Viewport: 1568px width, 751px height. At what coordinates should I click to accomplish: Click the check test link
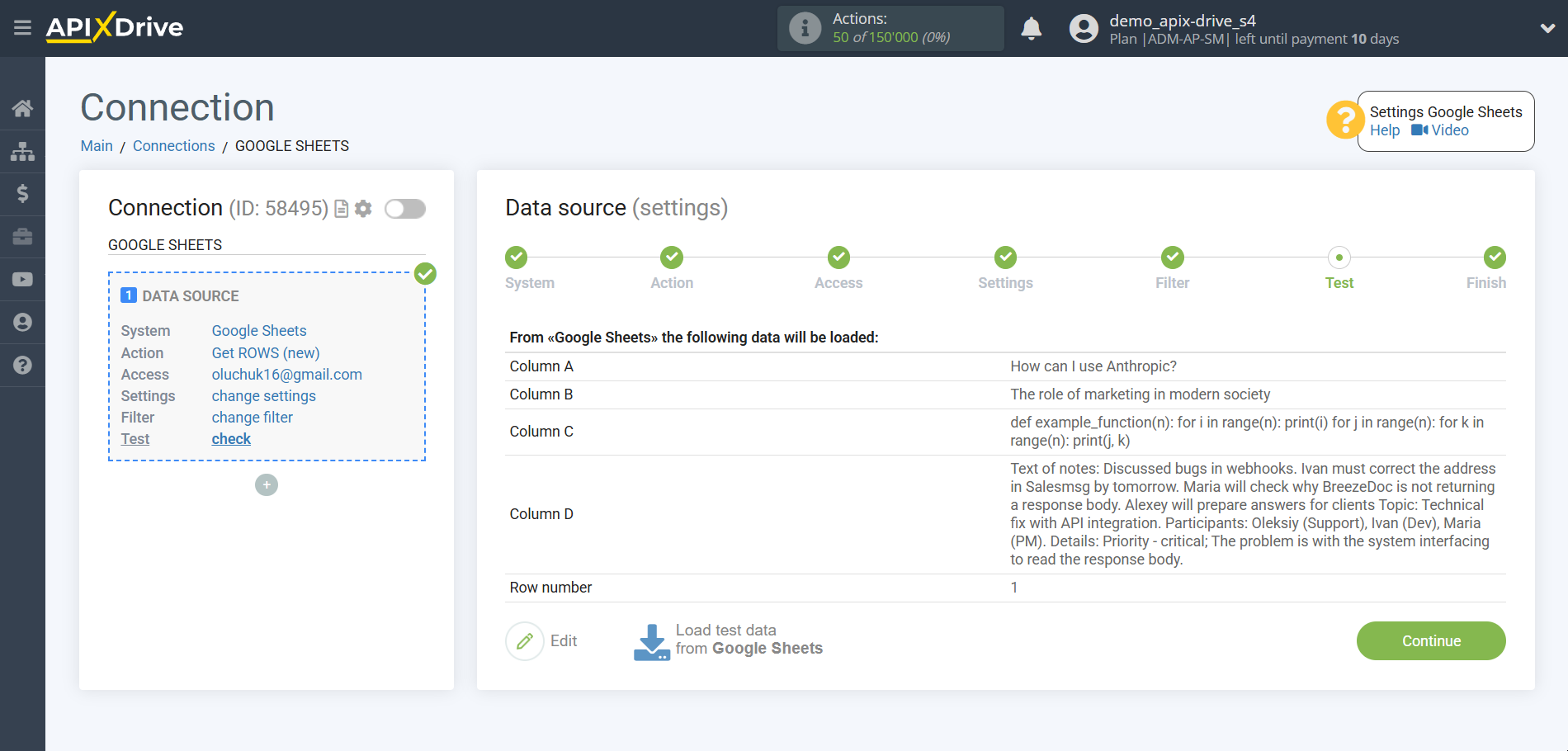pyautogui.click(x=231, y=439)
